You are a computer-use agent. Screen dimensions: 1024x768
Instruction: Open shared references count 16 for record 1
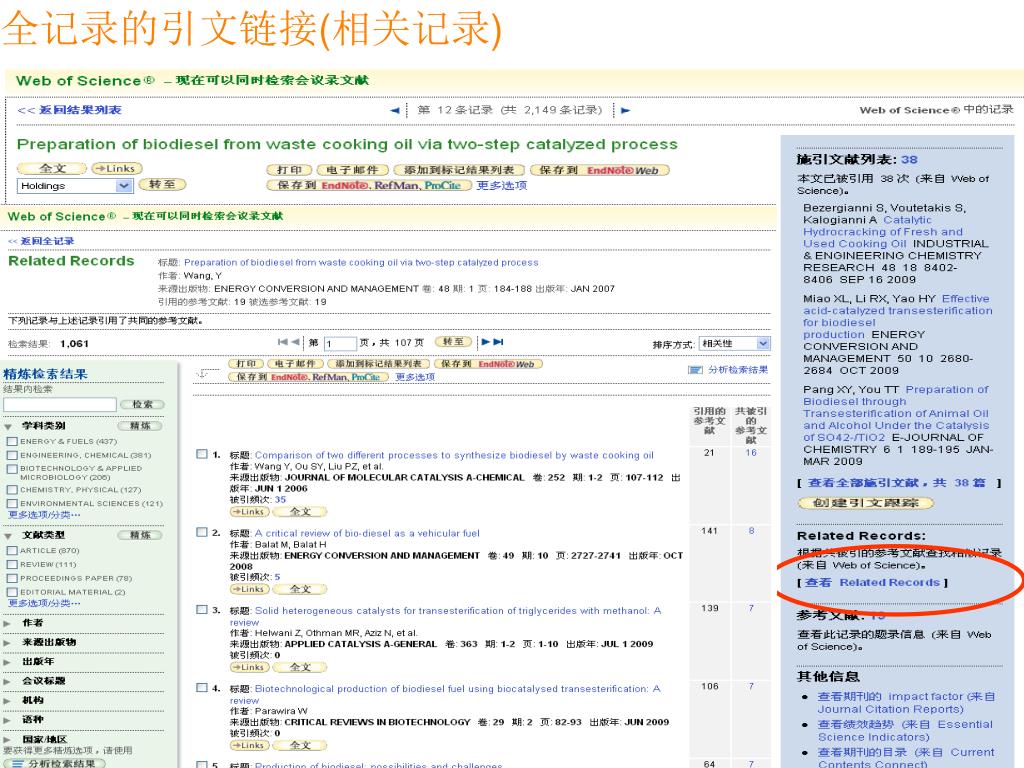(x=751, y=453)
